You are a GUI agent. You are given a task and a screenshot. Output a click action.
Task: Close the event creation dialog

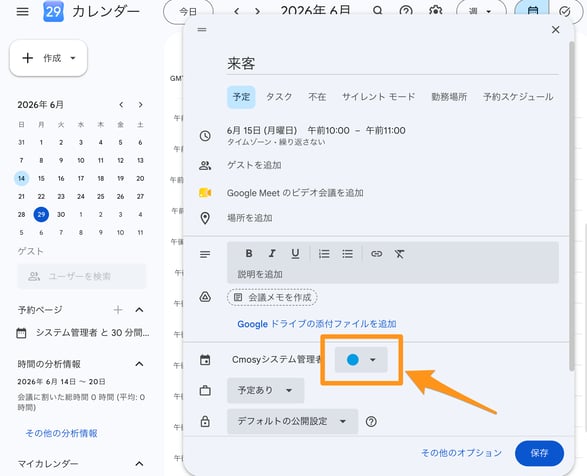pyautogui.click(x=556, y=30)
